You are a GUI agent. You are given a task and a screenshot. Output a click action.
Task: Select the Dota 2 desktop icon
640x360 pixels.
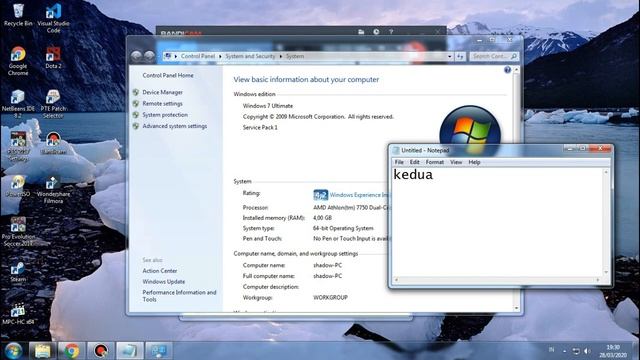click(53, 57)
